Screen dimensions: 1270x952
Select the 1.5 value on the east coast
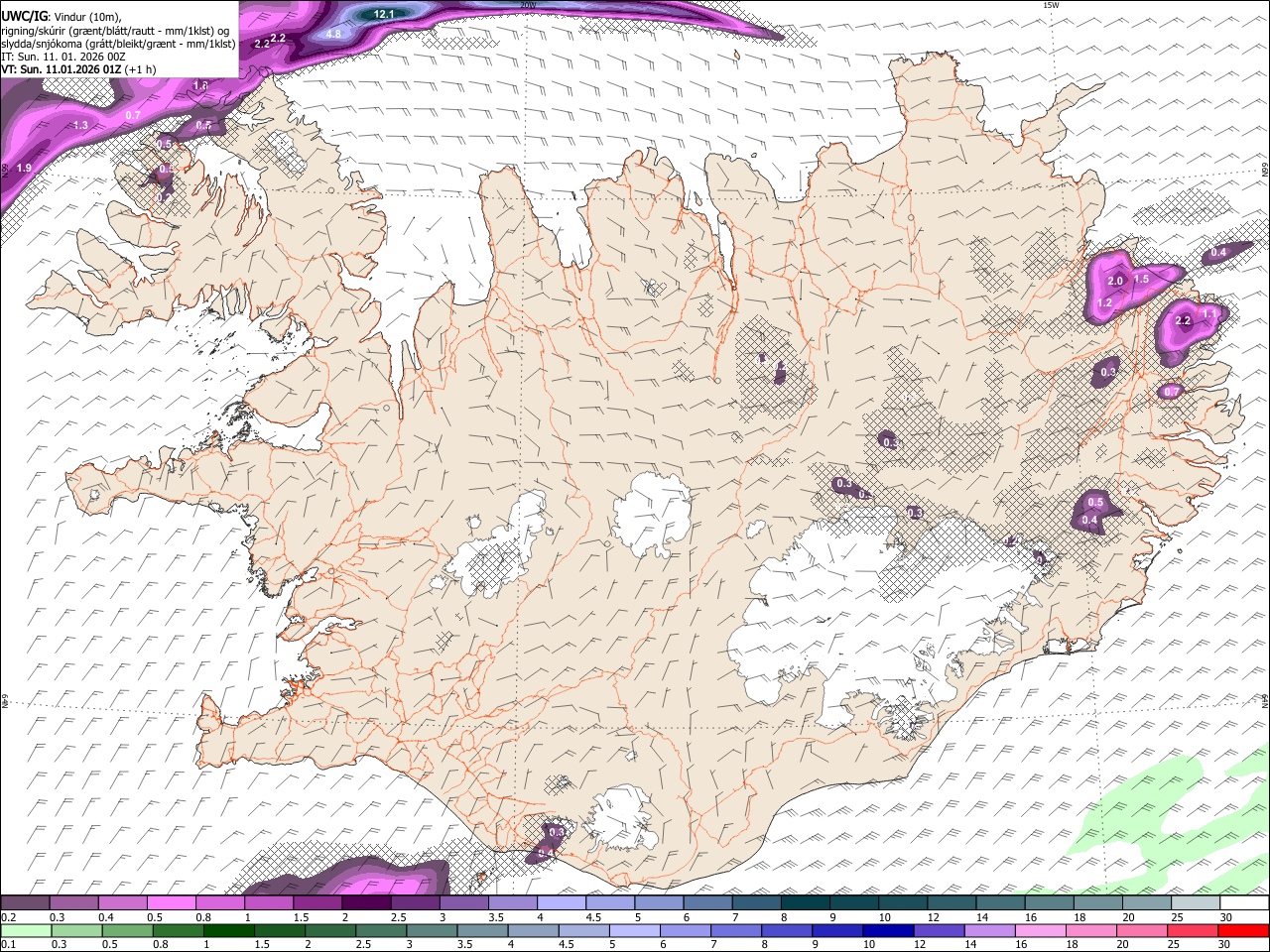[1141, 280]
